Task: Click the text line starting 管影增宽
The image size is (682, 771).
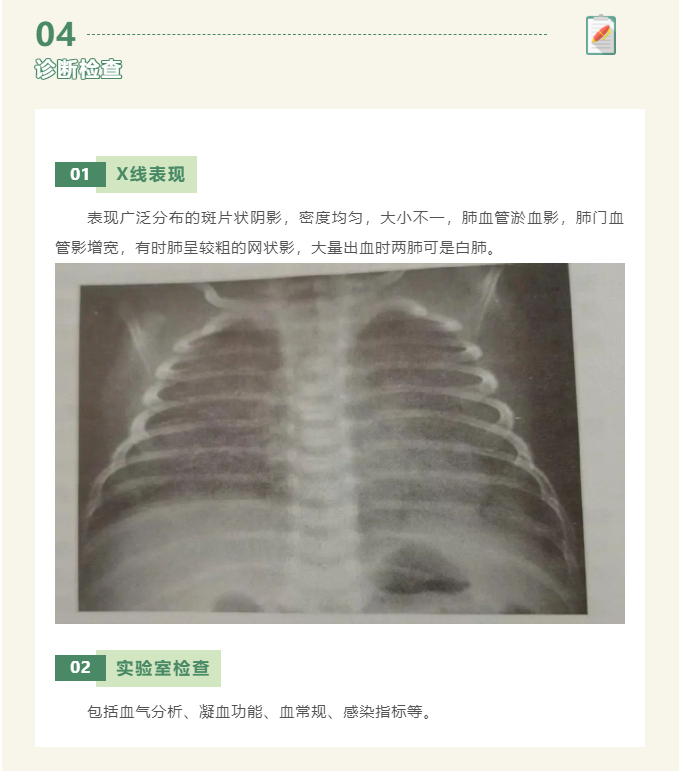Action: 276,247
